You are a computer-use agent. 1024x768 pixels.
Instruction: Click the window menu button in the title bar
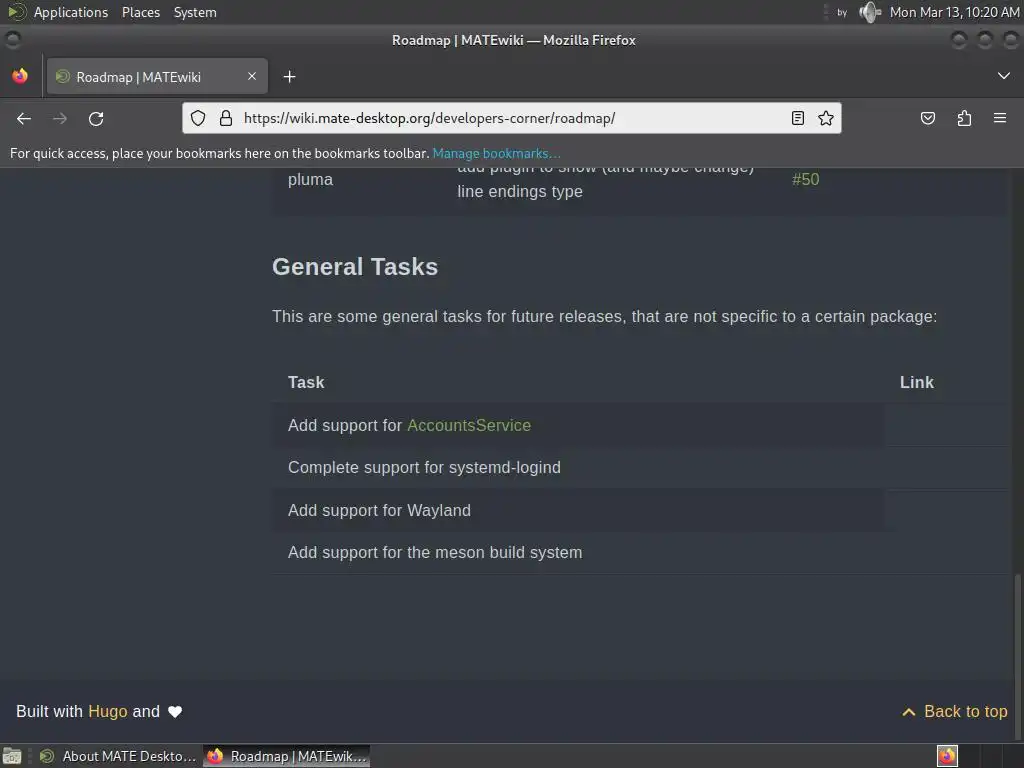[12, 40]
